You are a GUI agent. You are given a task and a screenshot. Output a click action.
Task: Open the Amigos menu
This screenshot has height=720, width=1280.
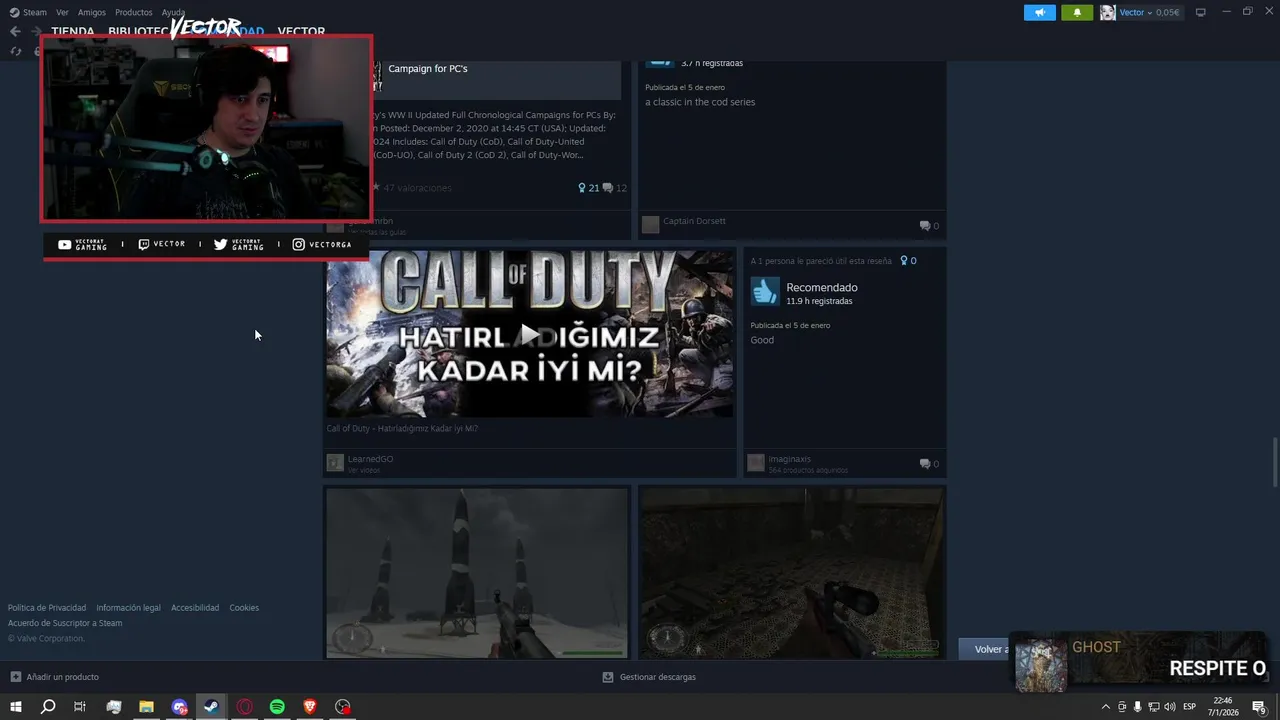92,13
